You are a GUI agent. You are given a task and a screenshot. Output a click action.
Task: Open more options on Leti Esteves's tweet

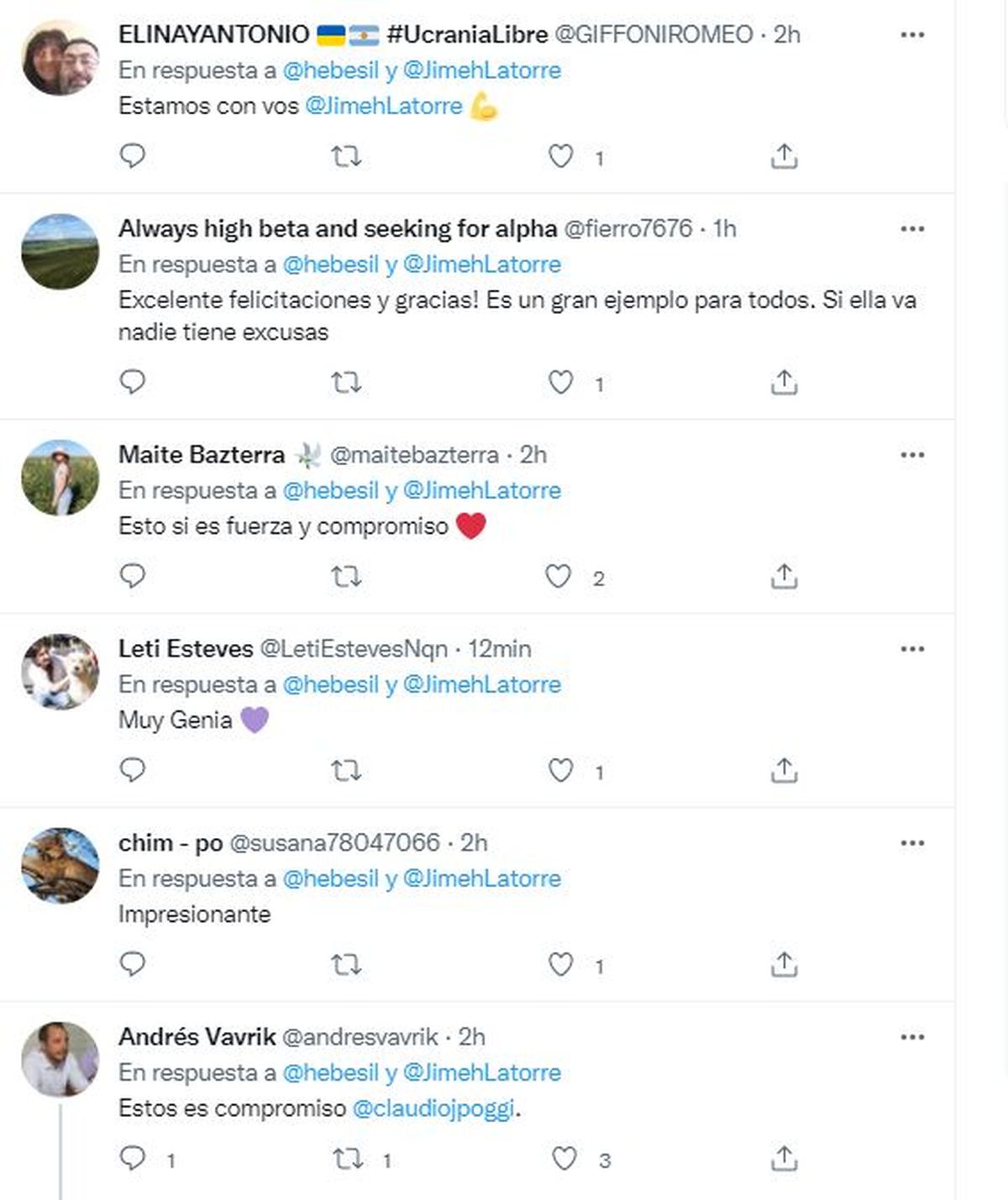point(912,649)
